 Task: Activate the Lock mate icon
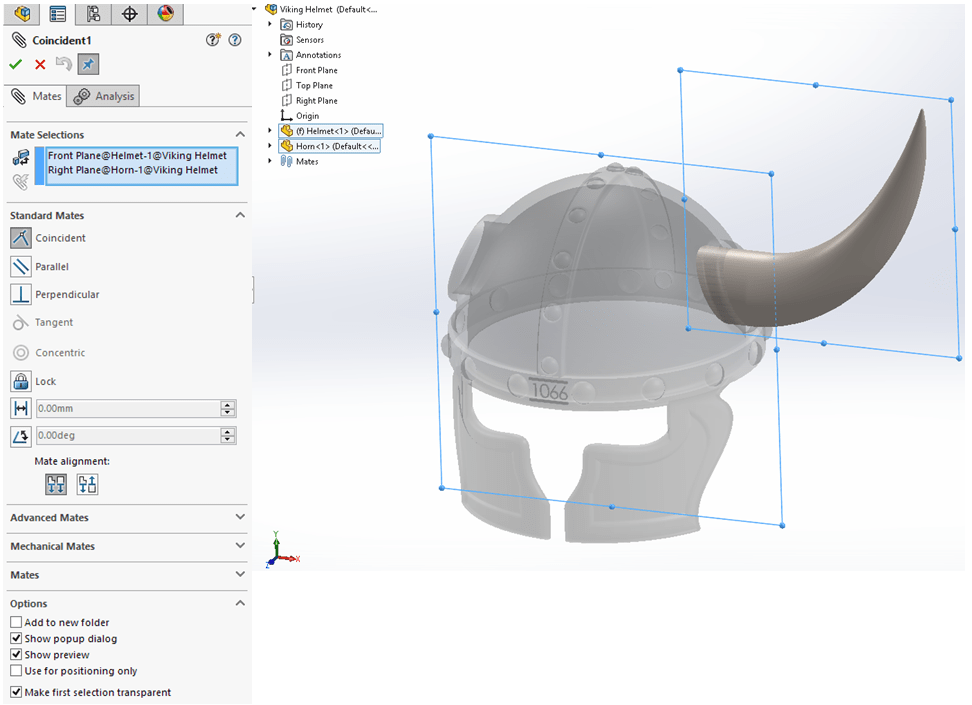pos(21,381)
